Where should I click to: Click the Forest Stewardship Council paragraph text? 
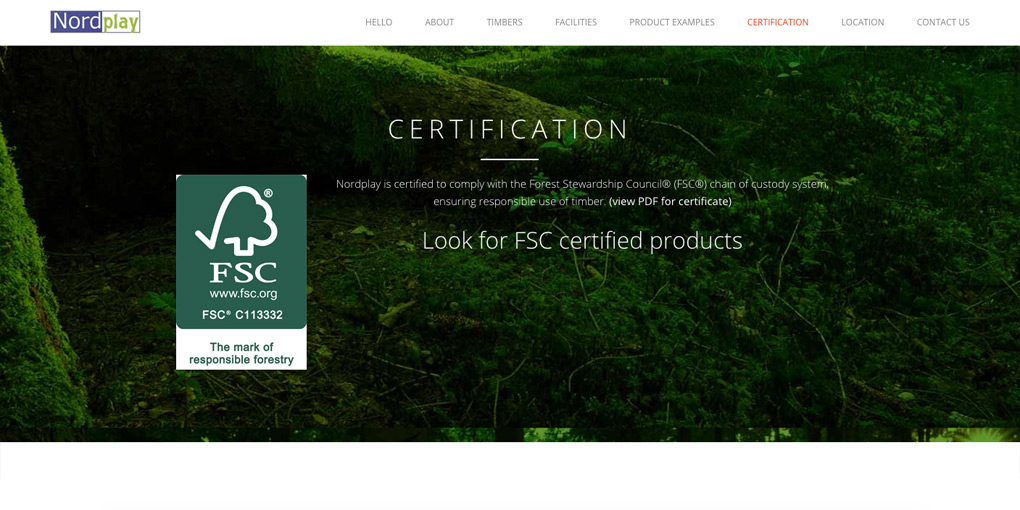coord(582,193)
